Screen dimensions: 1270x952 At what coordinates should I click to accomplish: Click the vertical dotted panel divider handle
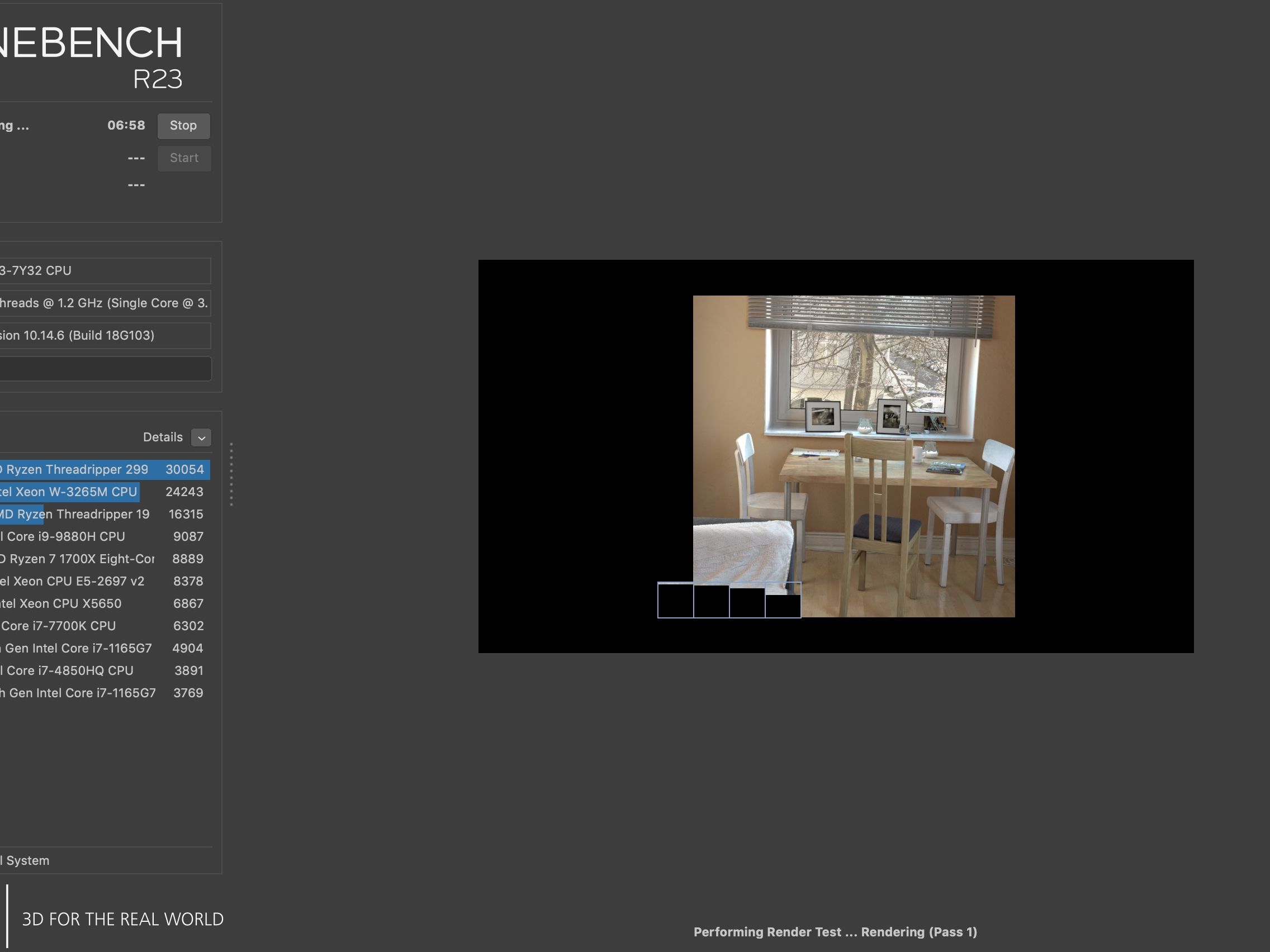[x=231, y=474]
